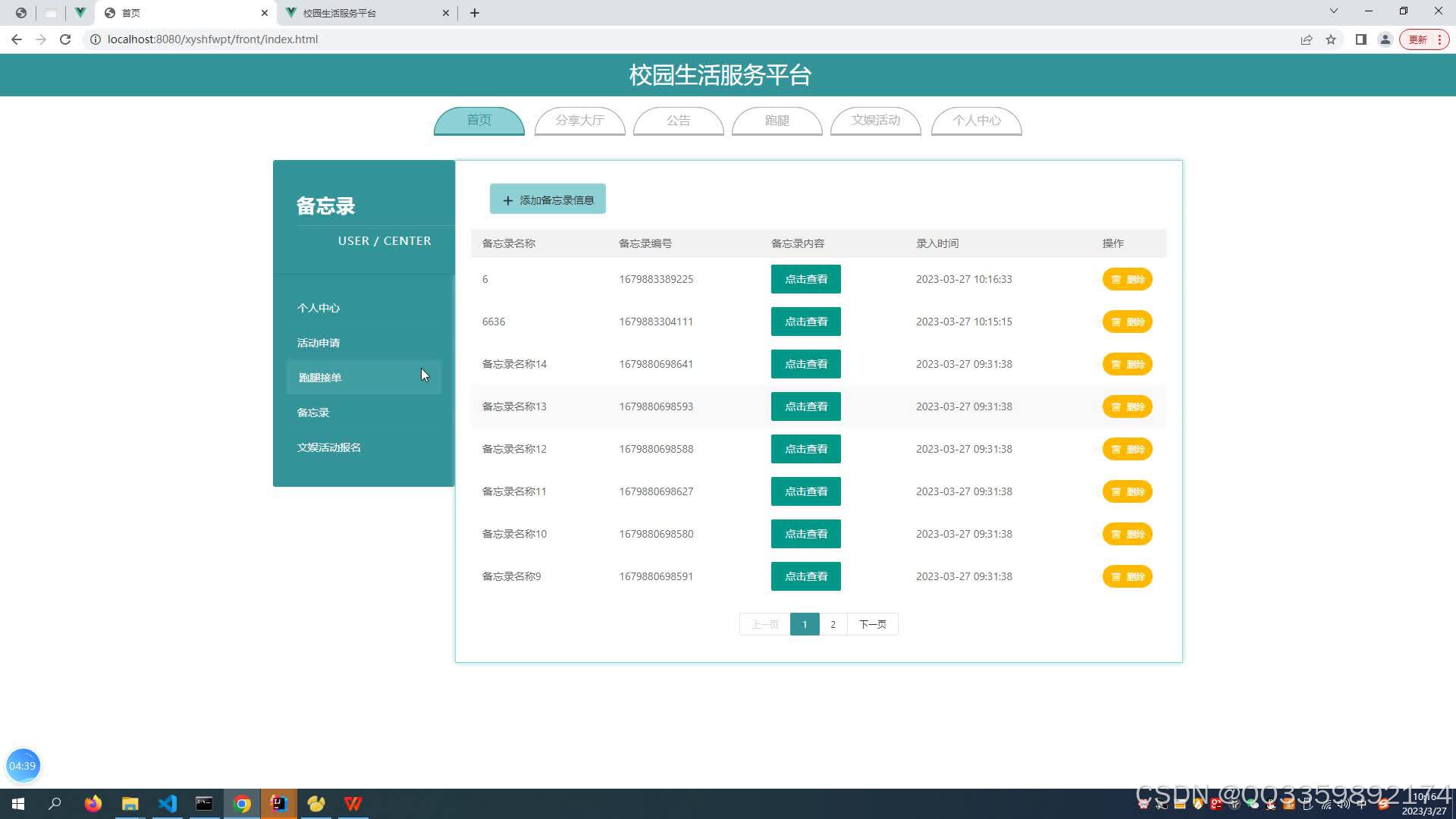The height and width of the screenshot is (819, 1456).
Task: View content of 备忘录名称12
Action: 806,449
